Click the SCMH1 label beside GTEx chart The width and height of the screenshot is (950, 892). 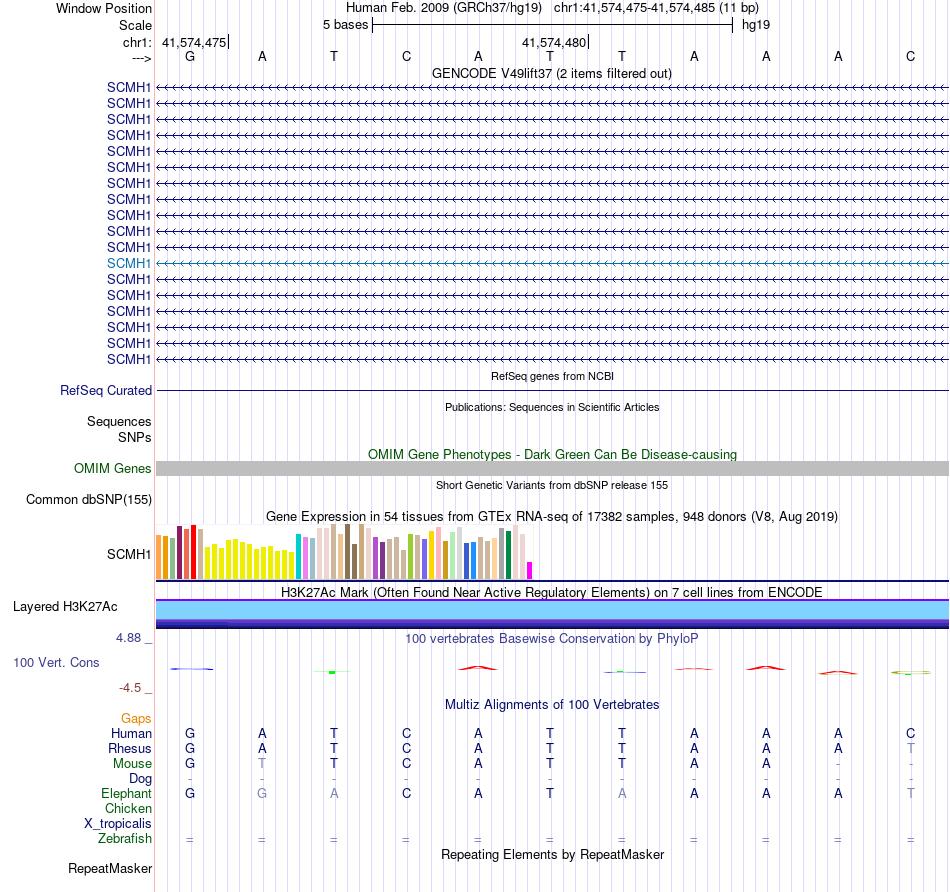click(x=128, y=554)
